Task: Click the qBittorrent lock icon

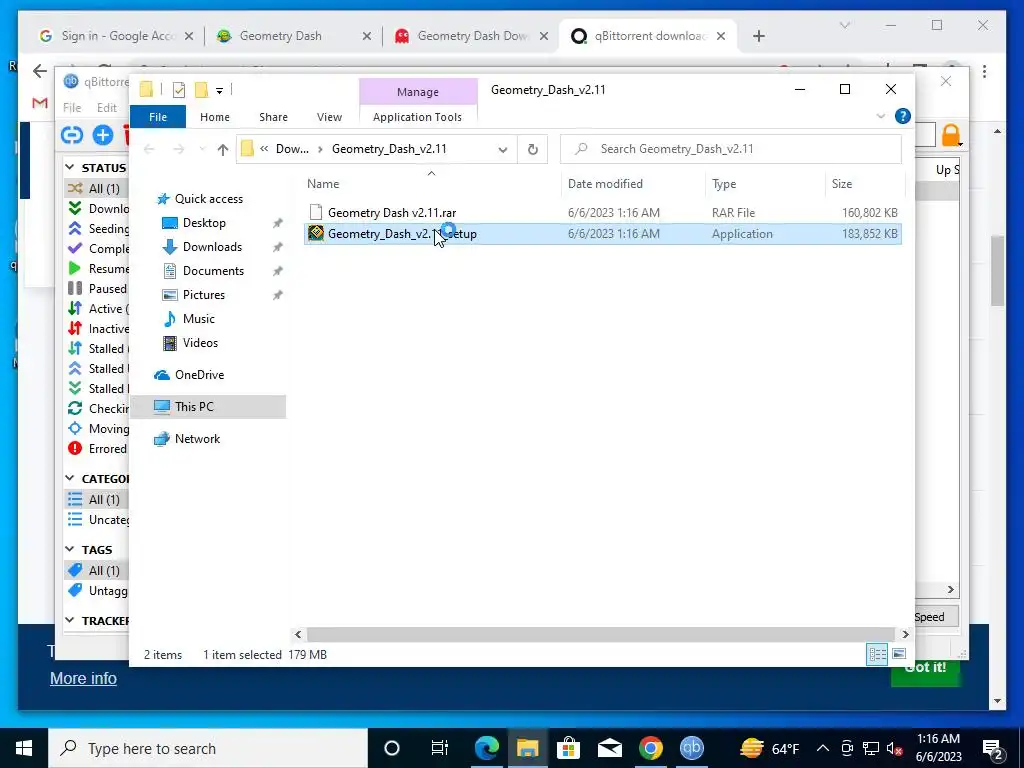Action: click(951, 135)
